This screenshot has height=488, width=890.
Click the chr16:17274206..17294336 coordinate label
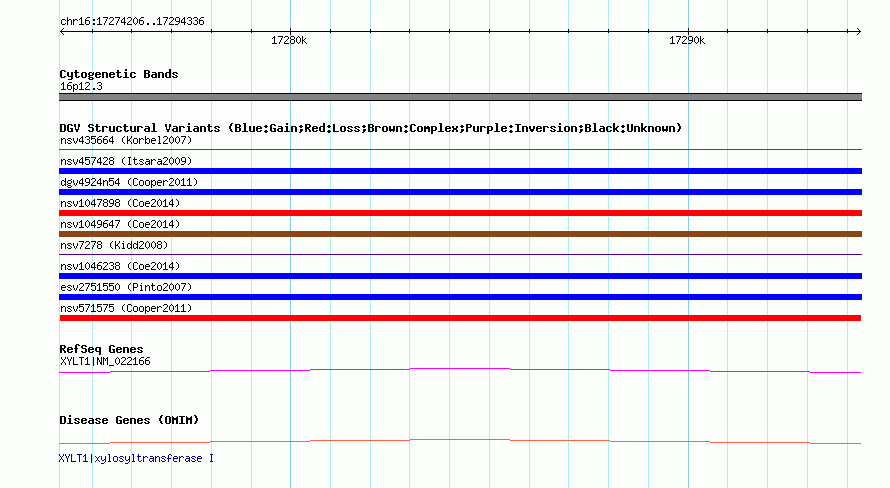click(x=132, y=22)
